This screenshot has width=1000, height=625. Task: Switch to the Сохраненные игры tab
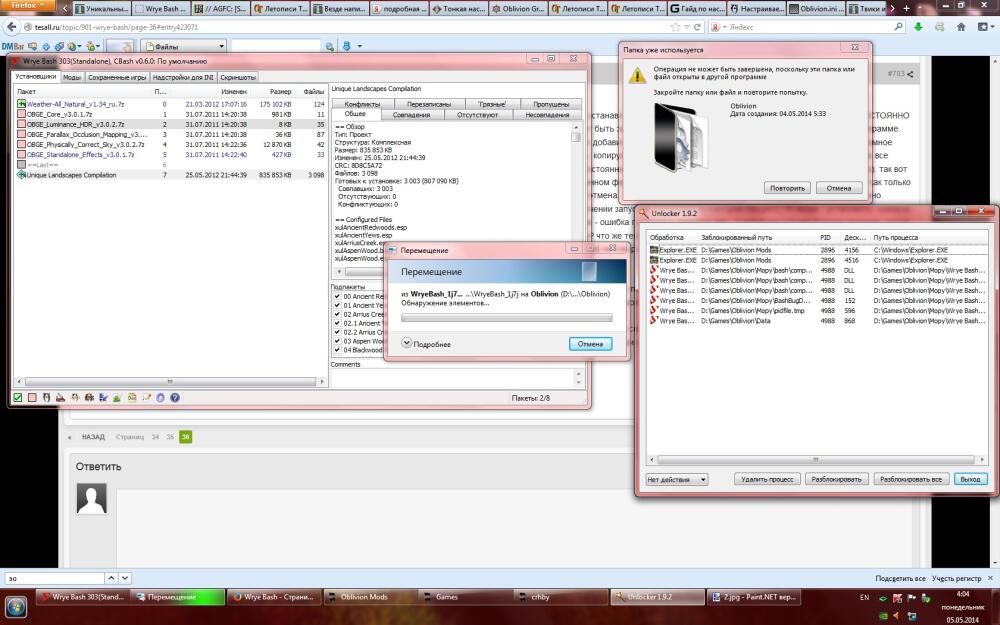pos(117,77)
